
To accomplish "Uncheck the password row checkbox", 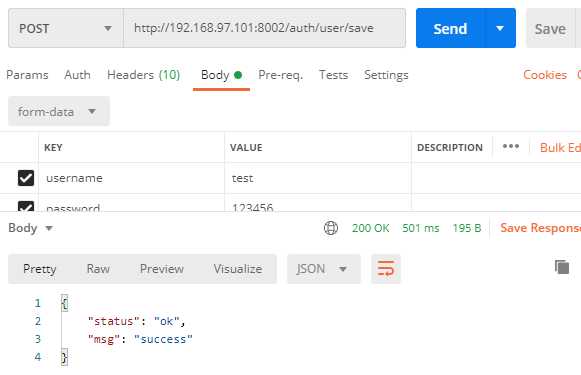I will point(26,206).
